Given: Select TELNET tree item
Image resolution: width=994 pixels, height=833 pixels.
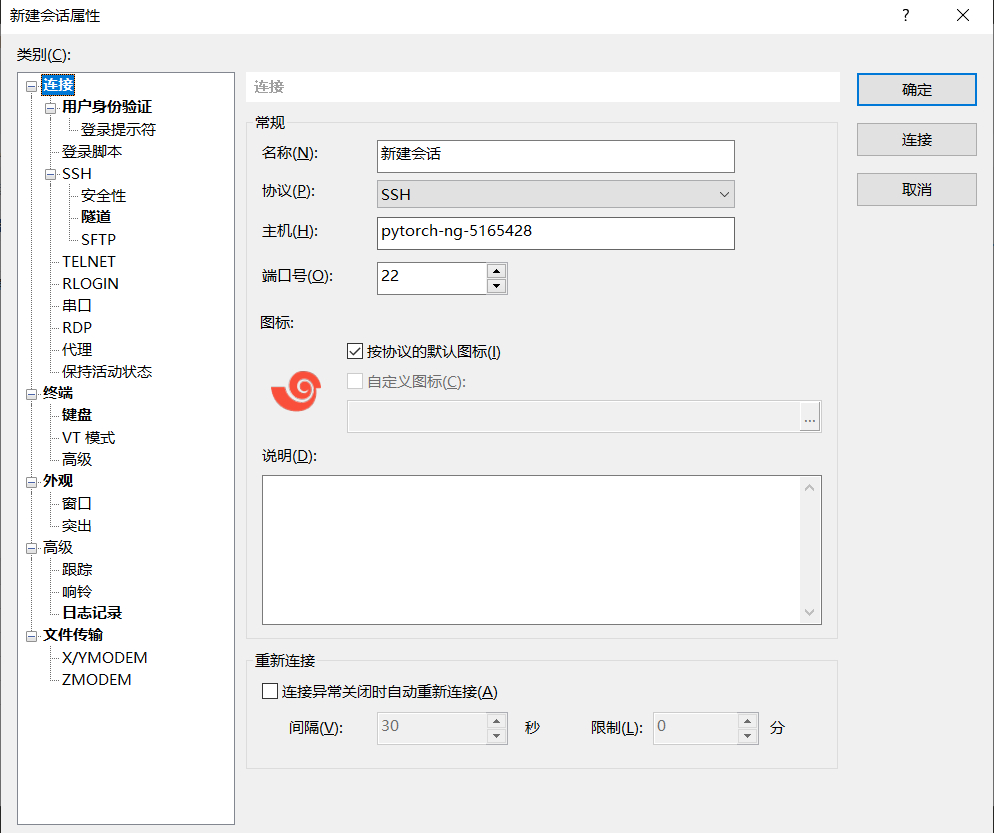Looking at the screenshot, I should tap(89, 262).
